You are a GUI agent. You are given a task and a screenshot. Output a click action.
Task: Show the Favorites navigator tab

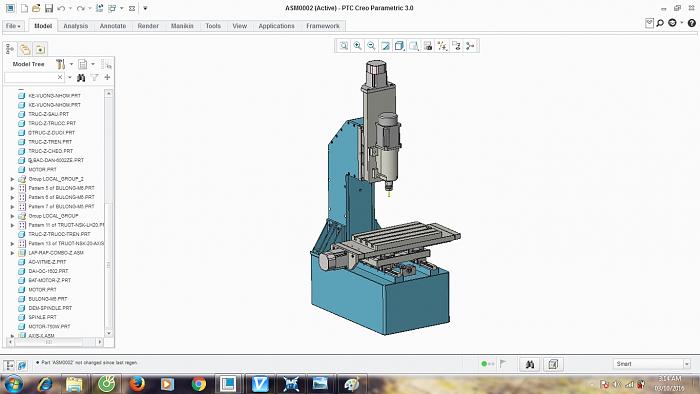tap(40, 49)
